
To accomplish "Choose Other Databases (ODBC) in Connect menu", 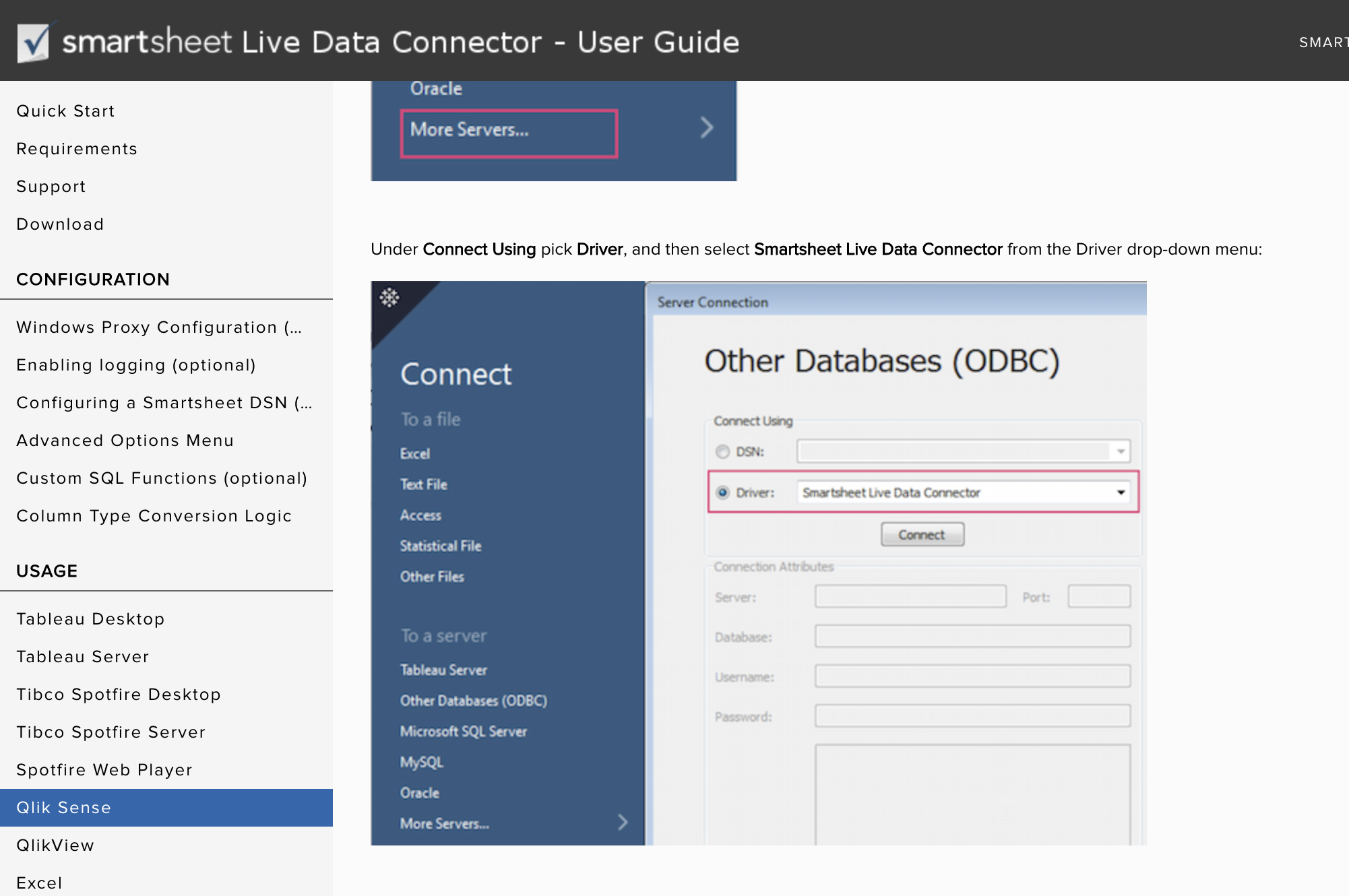I will (474, 701).
